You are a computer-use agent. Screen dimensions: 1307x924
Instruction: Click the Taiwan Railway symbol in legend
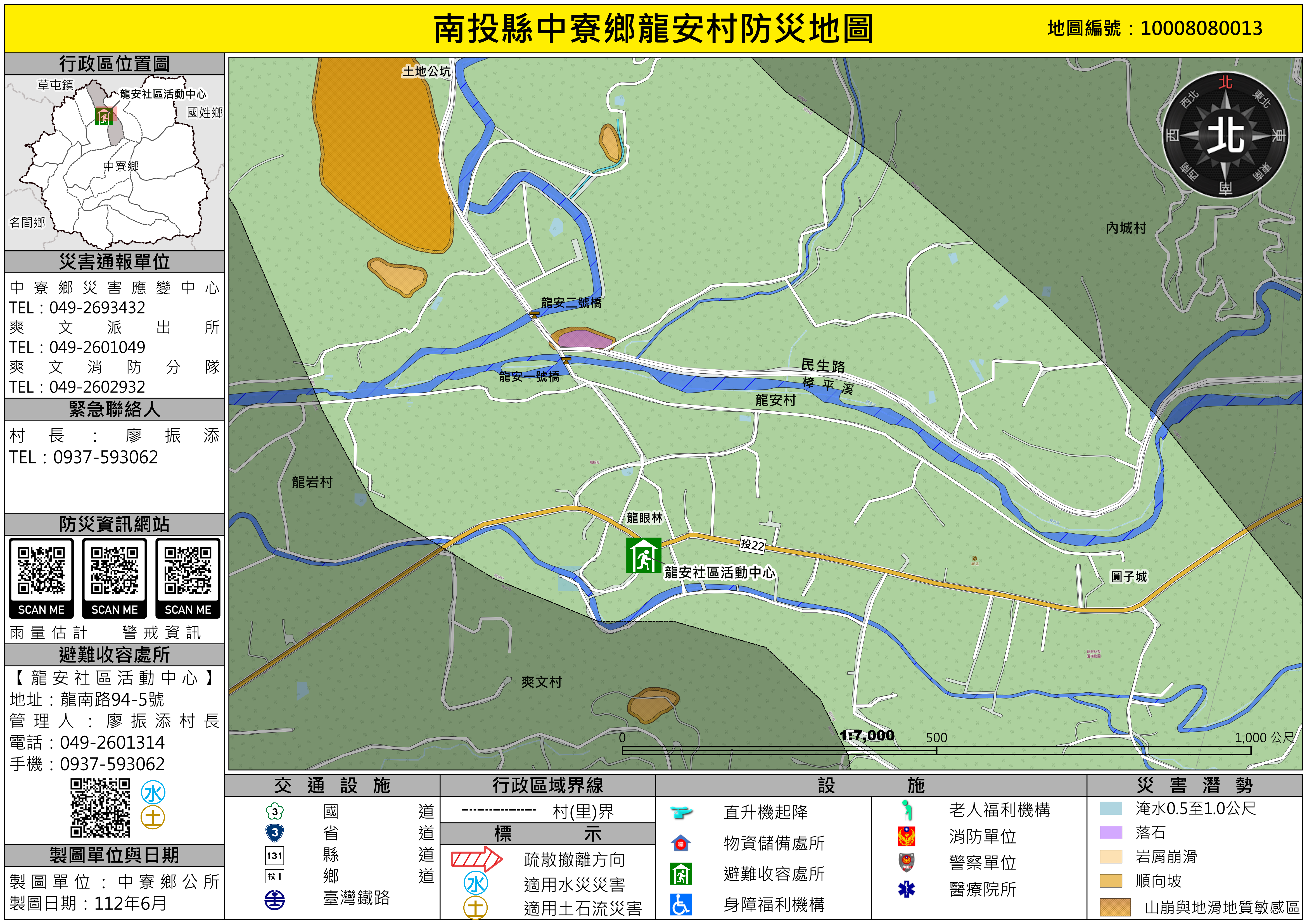[x=275, y=900]
